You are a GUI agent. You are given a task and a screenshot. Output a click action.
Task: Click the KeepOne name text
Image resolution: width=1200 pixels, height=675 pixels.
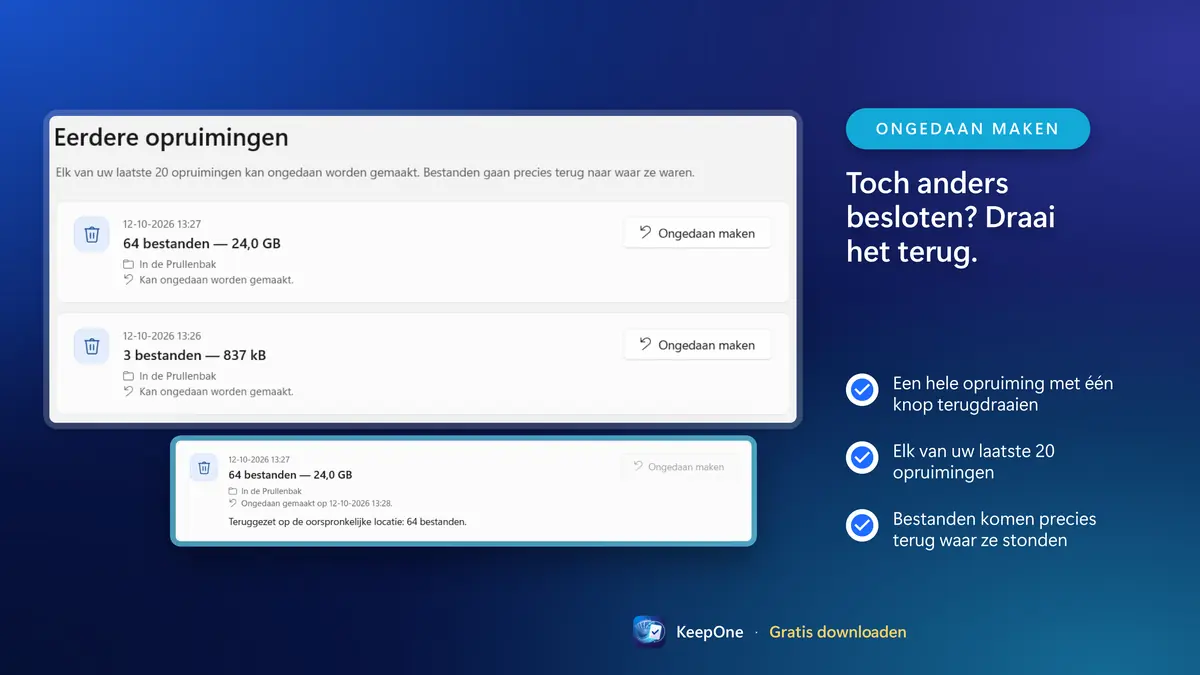tap(710, 632)
